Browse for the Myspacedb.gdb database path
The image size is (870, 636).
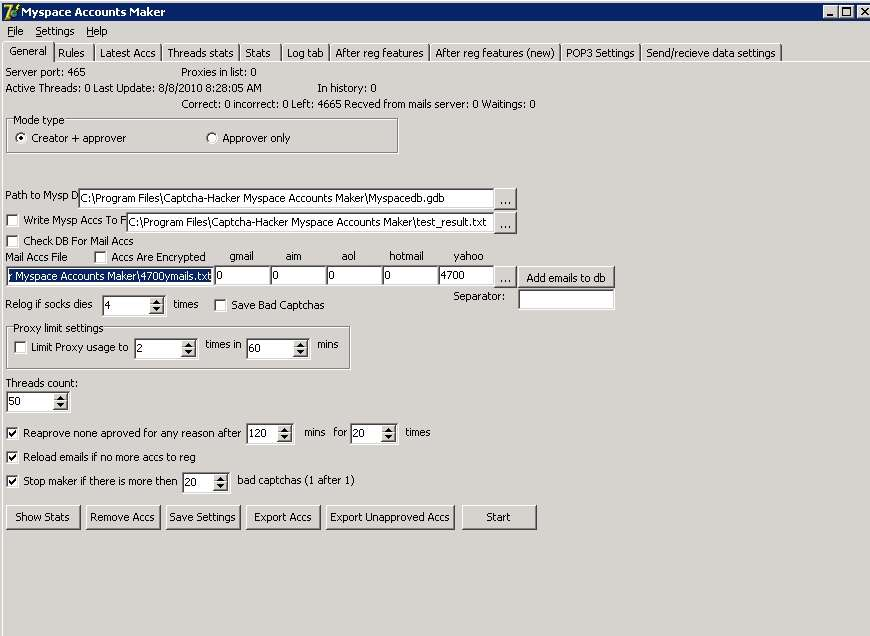[x=505, y=199]
